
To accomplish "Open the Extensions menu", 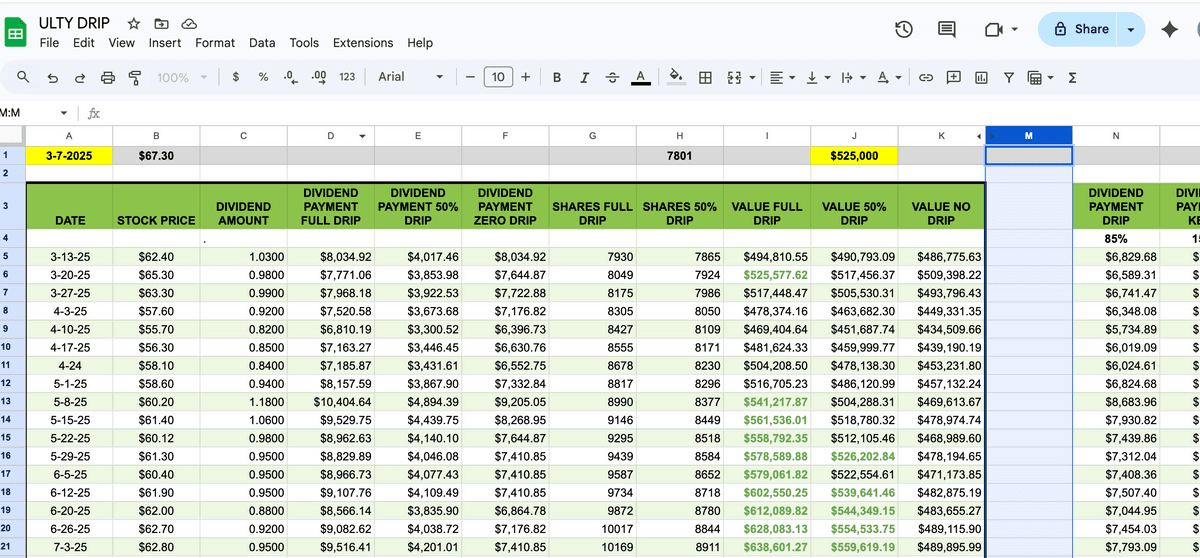I will [363, 43].
